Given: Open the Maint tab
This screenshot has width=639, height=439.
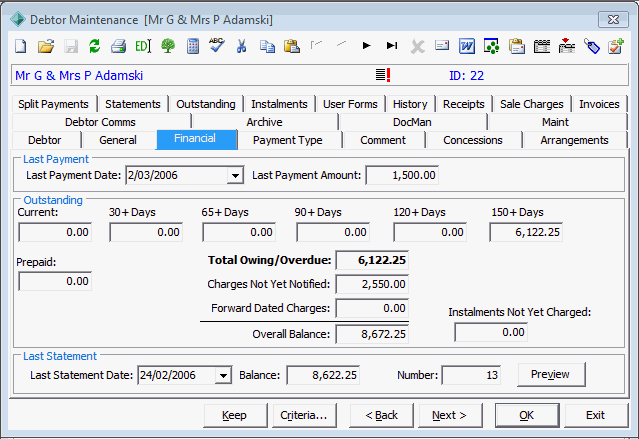Looking at the screenshot, I should tap(555, 122).
